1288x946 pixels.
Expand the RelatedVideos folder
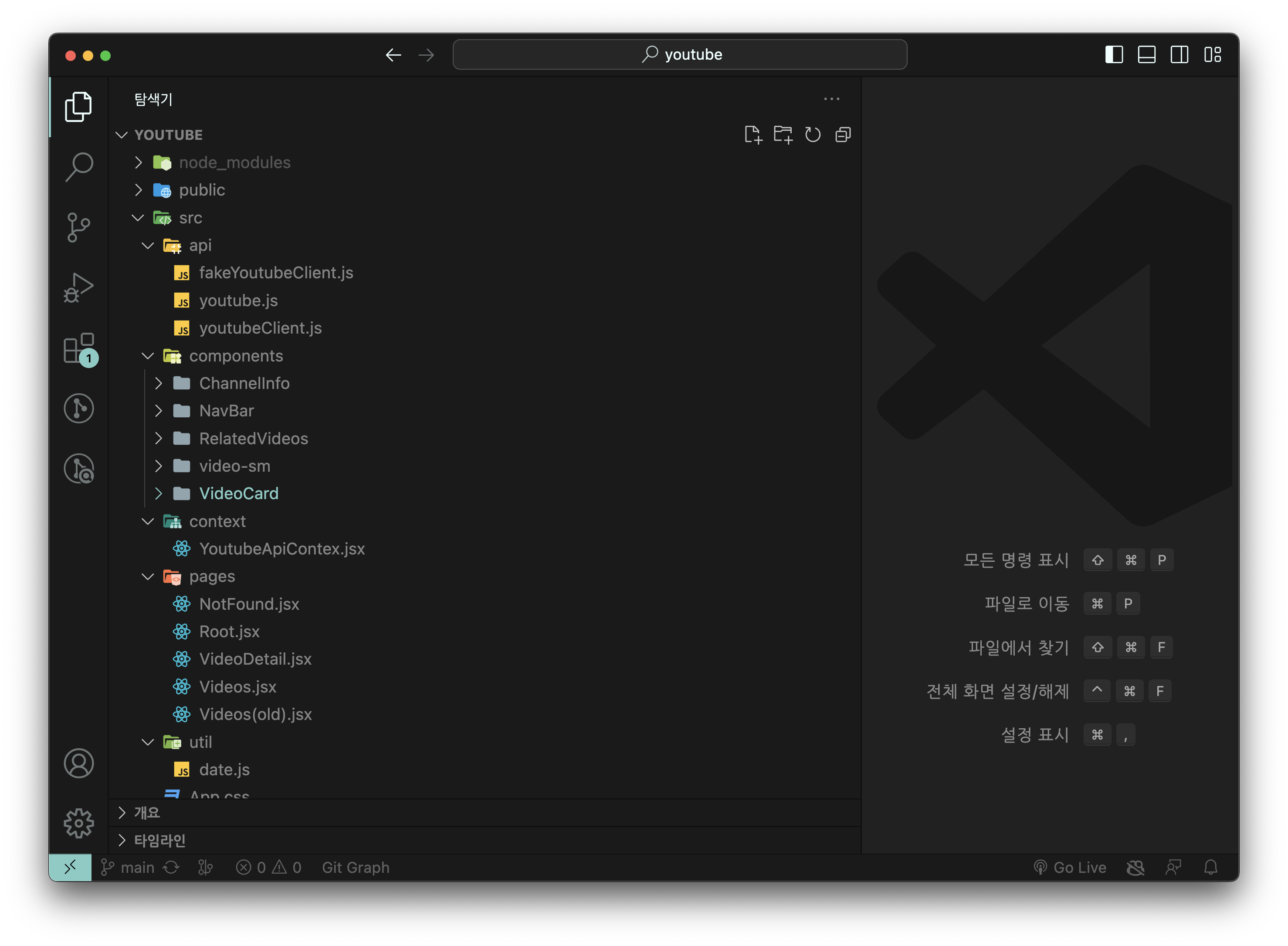(x=159, y=438)
